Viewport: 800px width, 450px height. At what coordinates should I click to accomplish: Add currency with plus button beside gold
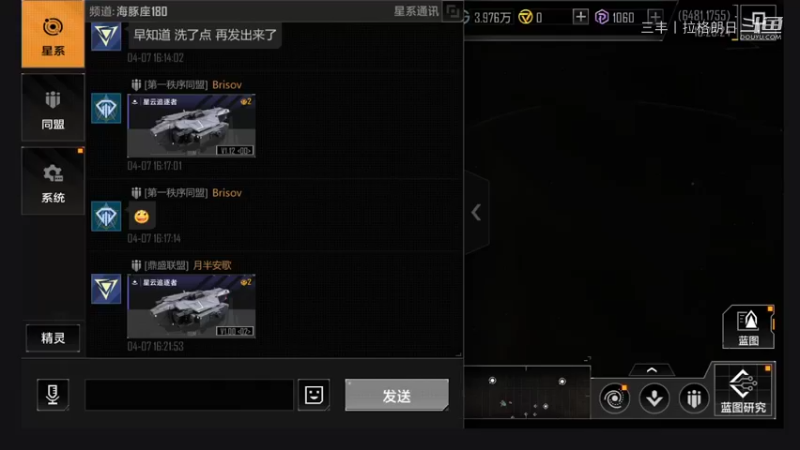pos(580,17)
